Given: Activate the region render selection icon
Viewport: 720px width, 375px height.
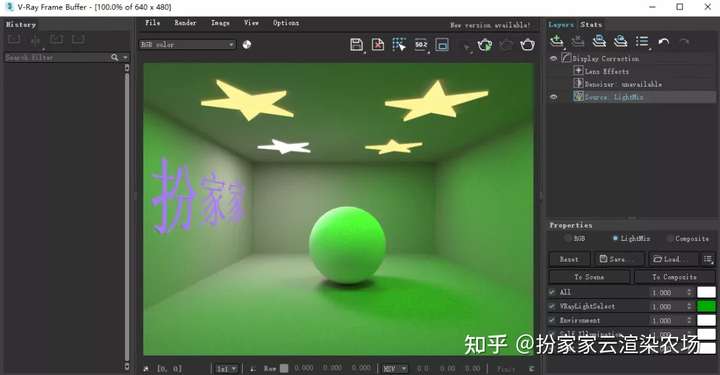Looking at the screenshot, I should tap(399, 45).
